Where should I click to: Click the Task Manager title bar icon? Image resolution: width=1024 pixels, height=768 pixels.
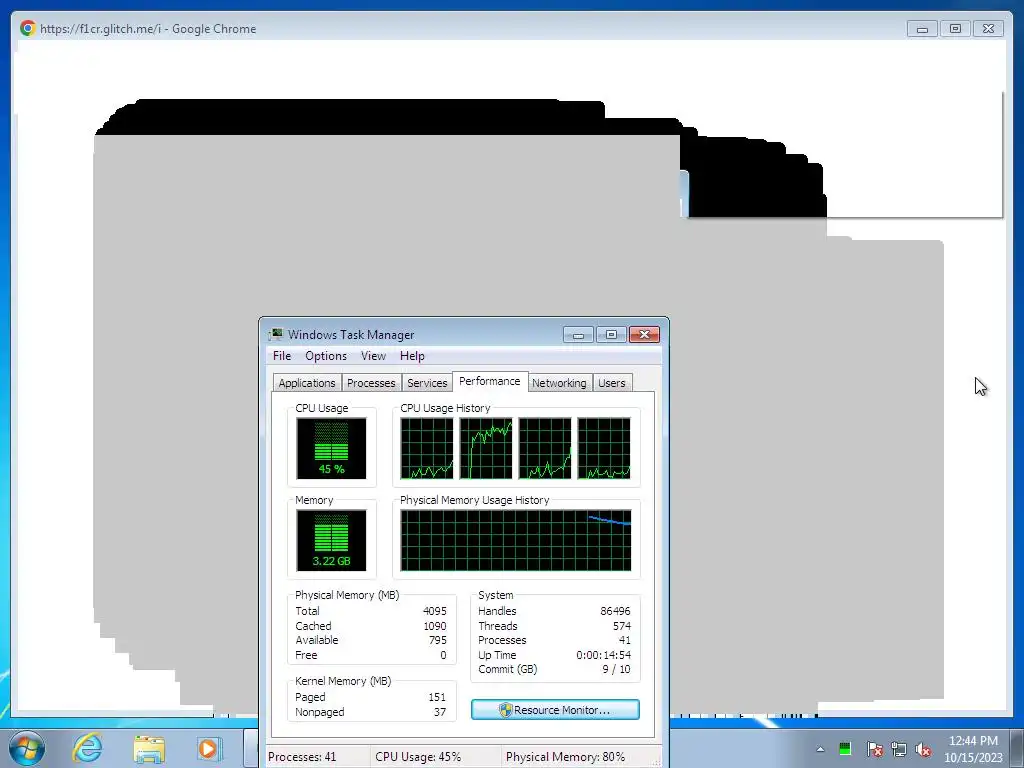click(x=276, y=334)
